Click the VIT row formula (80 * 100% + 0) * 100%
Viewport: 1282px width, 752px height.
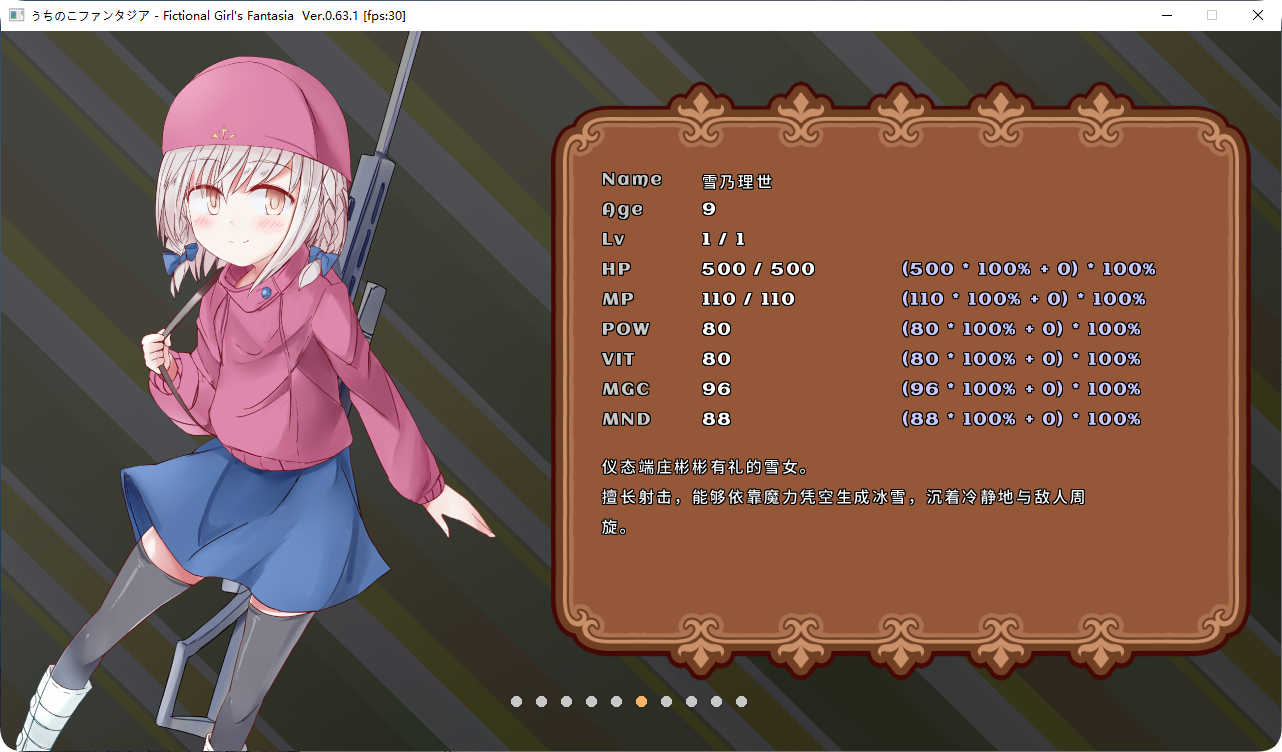pos(1021,359)
